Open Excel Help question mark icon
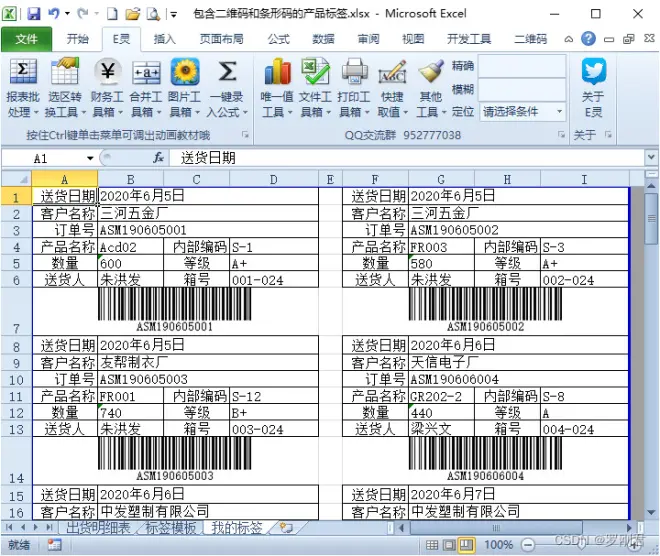Image resolution: width=660 pixels, height=556 pixels. tap(588, 39)
